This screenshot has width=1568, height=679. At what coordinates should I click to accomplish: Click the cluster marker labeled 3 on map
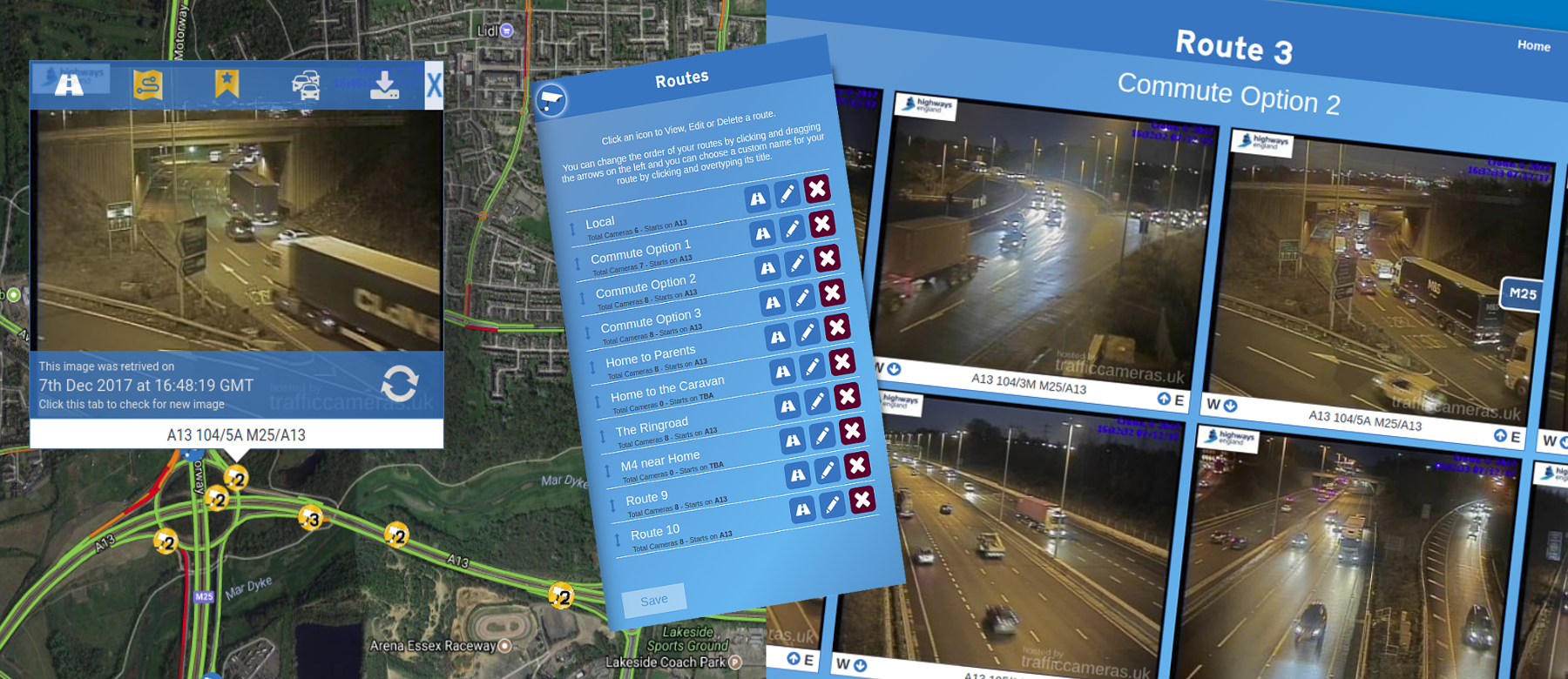(311, 519)
